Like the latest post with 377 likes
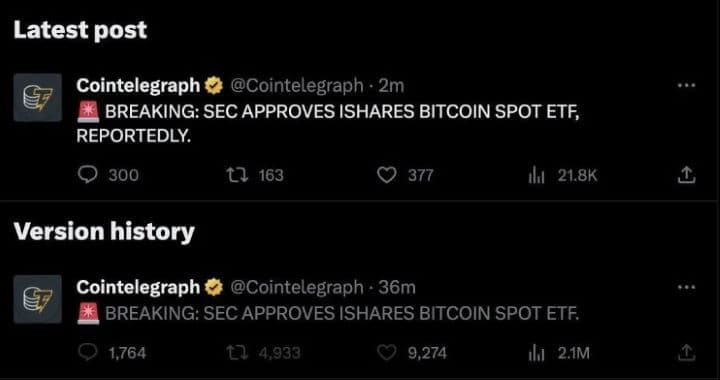The width and height of the screenshot is (720, 380). click(387, 175)
